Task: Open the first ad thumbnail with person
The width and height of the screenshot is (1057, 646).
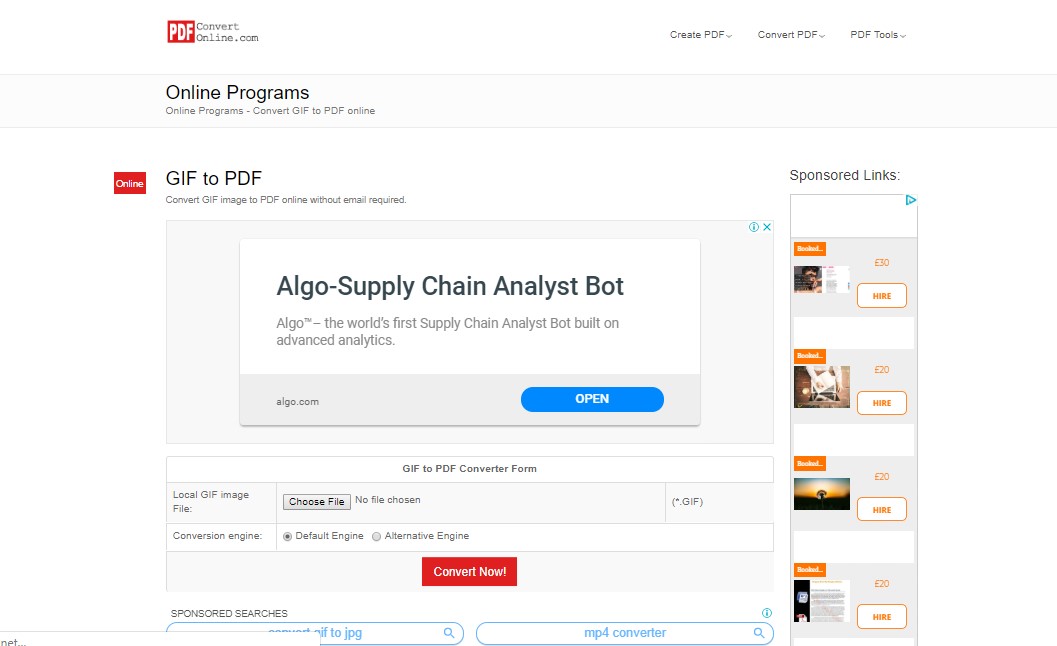Action: click(822, 279)
